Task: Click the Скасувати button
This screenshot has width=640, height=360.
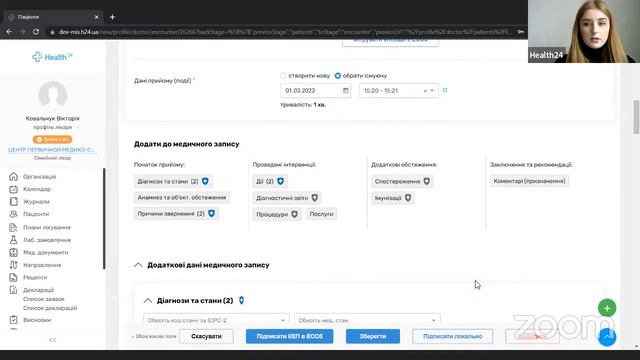Action: [206, 336]
